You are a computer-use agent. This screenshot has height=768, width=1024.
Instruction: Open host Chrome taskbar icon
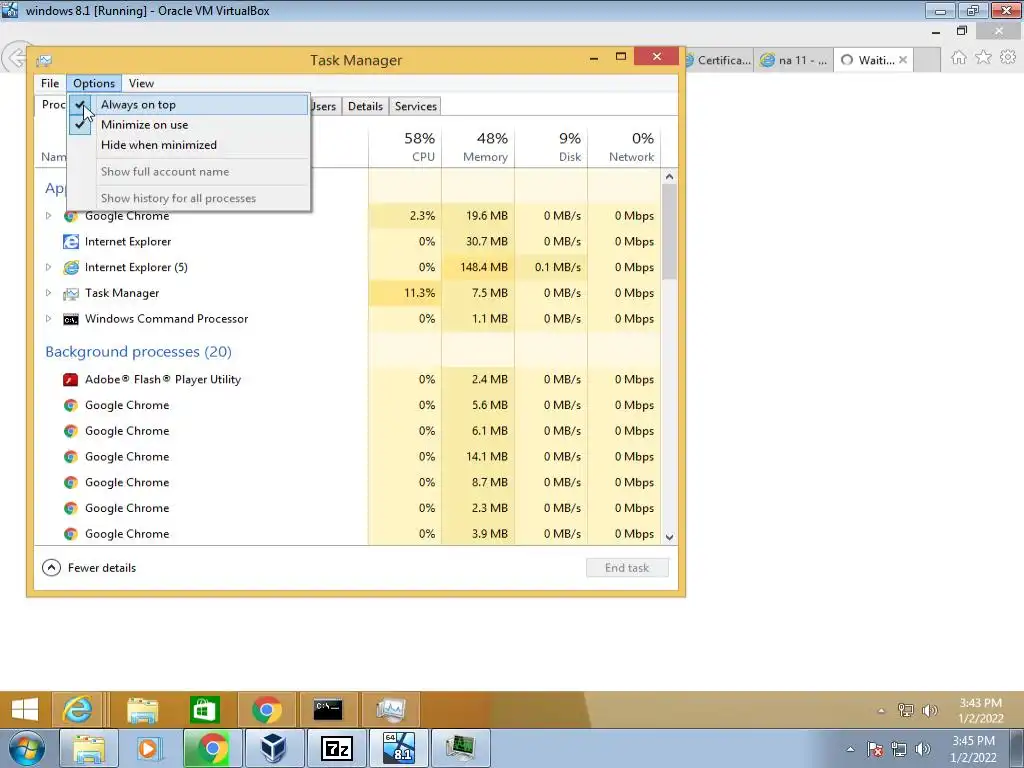[x=212, y=748]
